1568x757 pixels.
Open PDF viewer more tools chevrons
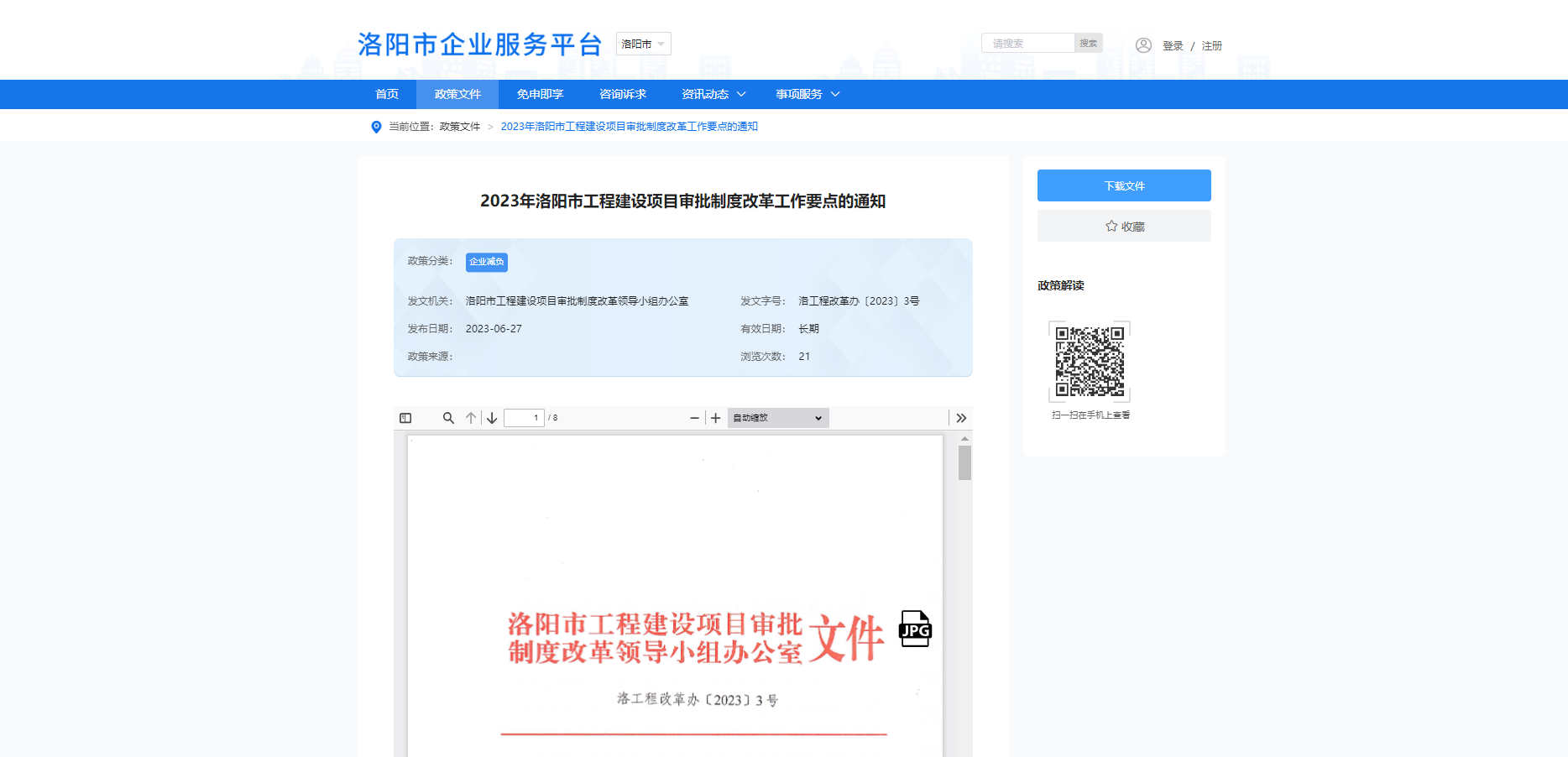coord(961,418)
